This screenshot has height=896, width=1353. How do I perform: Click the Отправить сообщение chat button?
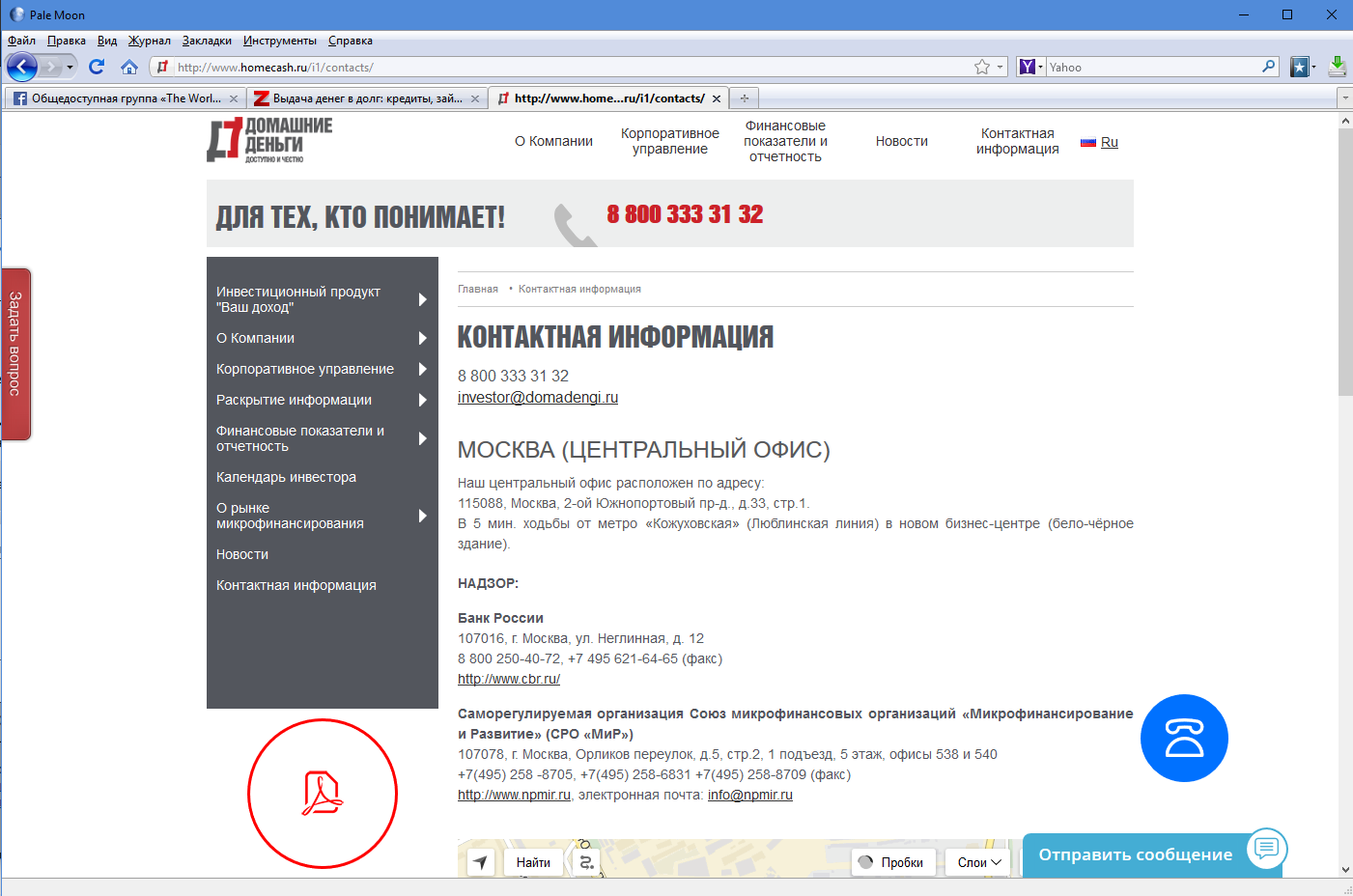(x=1152, y=854)
